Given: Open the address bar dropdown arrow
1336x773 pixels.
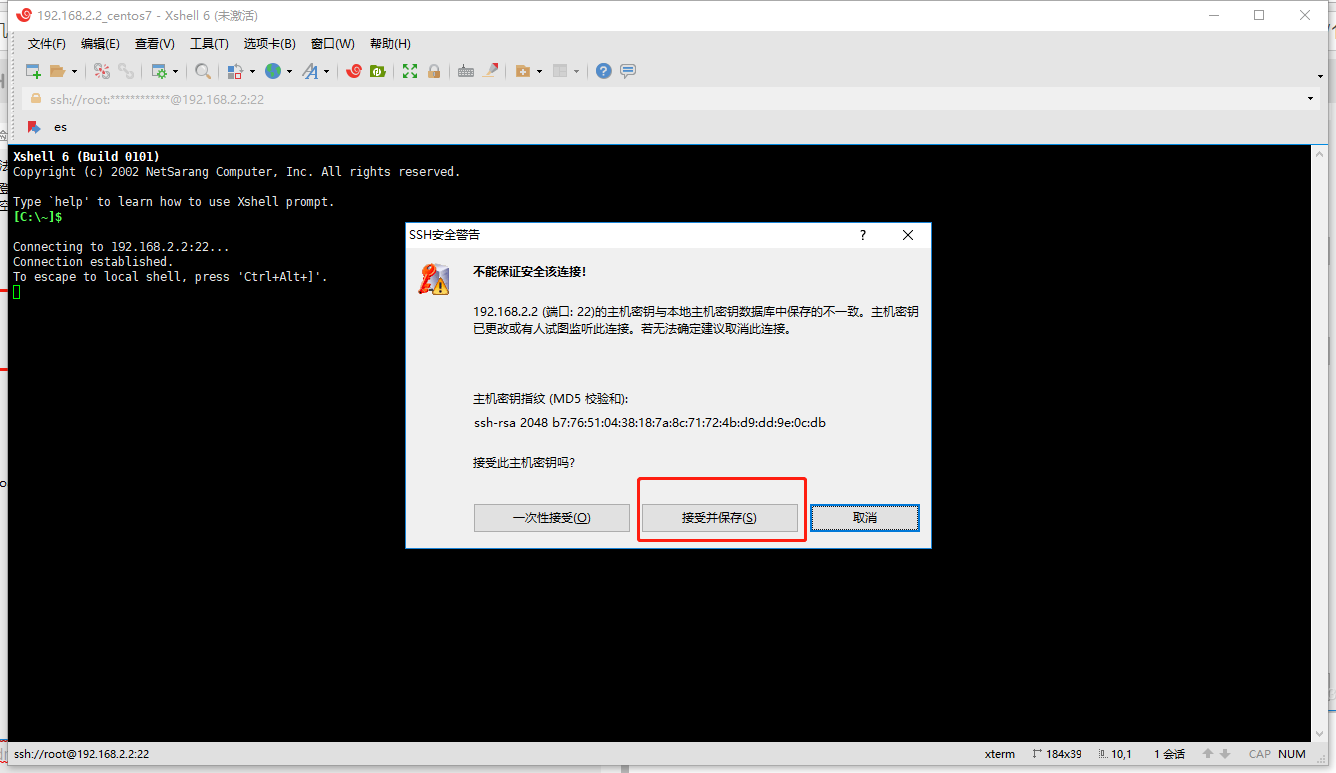Looking at the screenshot, I should [1309, 98].
